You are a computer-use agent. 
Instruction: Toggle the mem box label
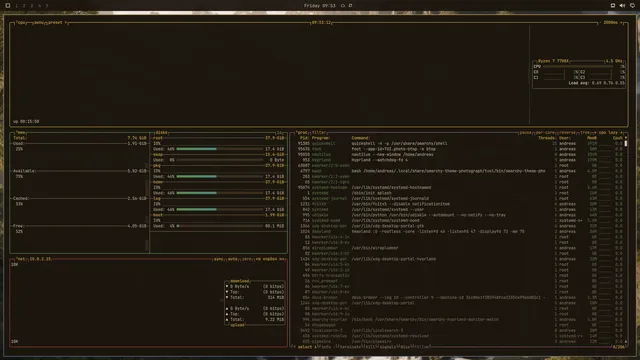[20, 133]
